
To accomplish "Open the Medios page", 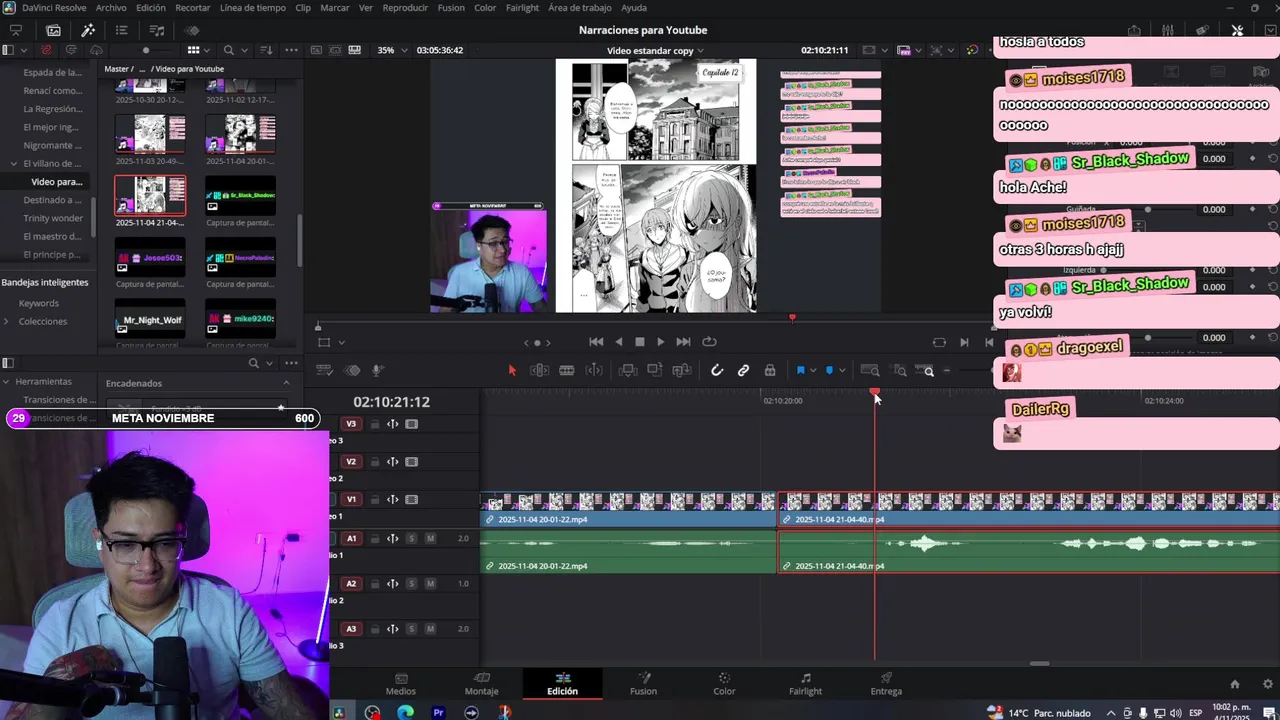I will [x=401, y=684].
